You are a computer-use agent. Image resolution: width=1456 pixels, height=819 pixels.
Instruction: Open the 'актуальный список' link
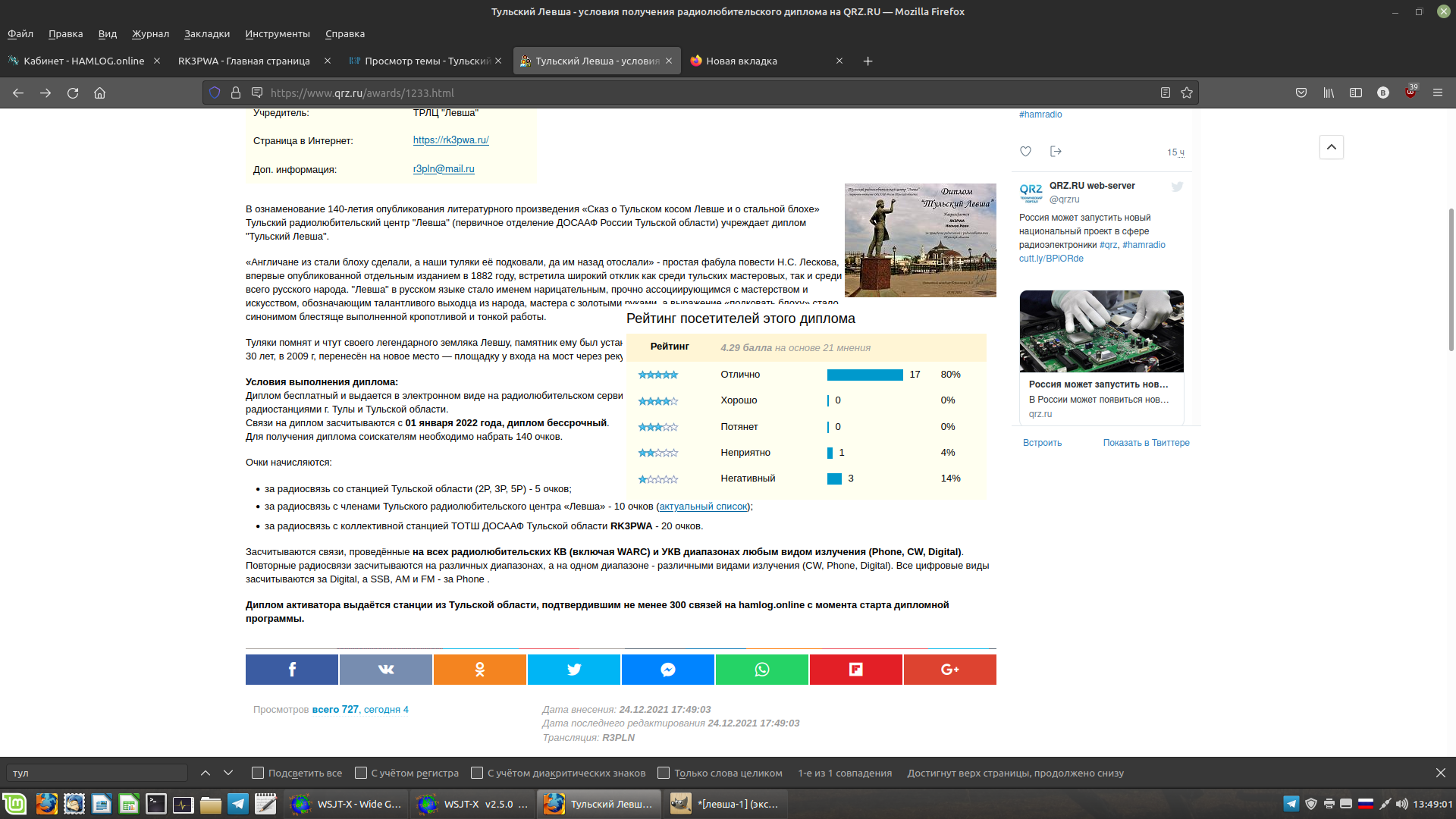point(704,507)
